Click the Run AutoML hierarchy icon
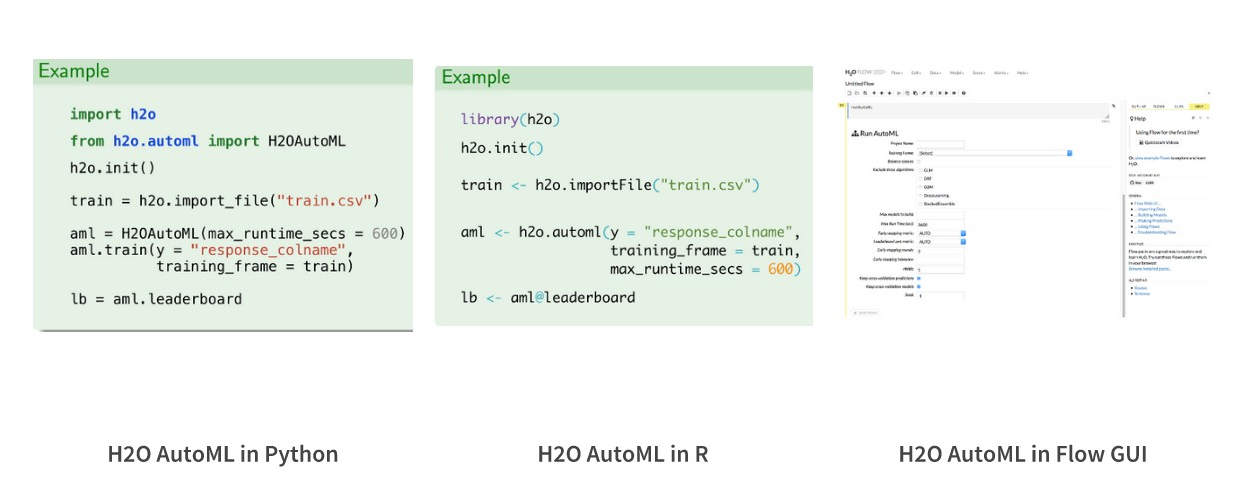Viewport: 1245px width, 496px height. (854, 133)
